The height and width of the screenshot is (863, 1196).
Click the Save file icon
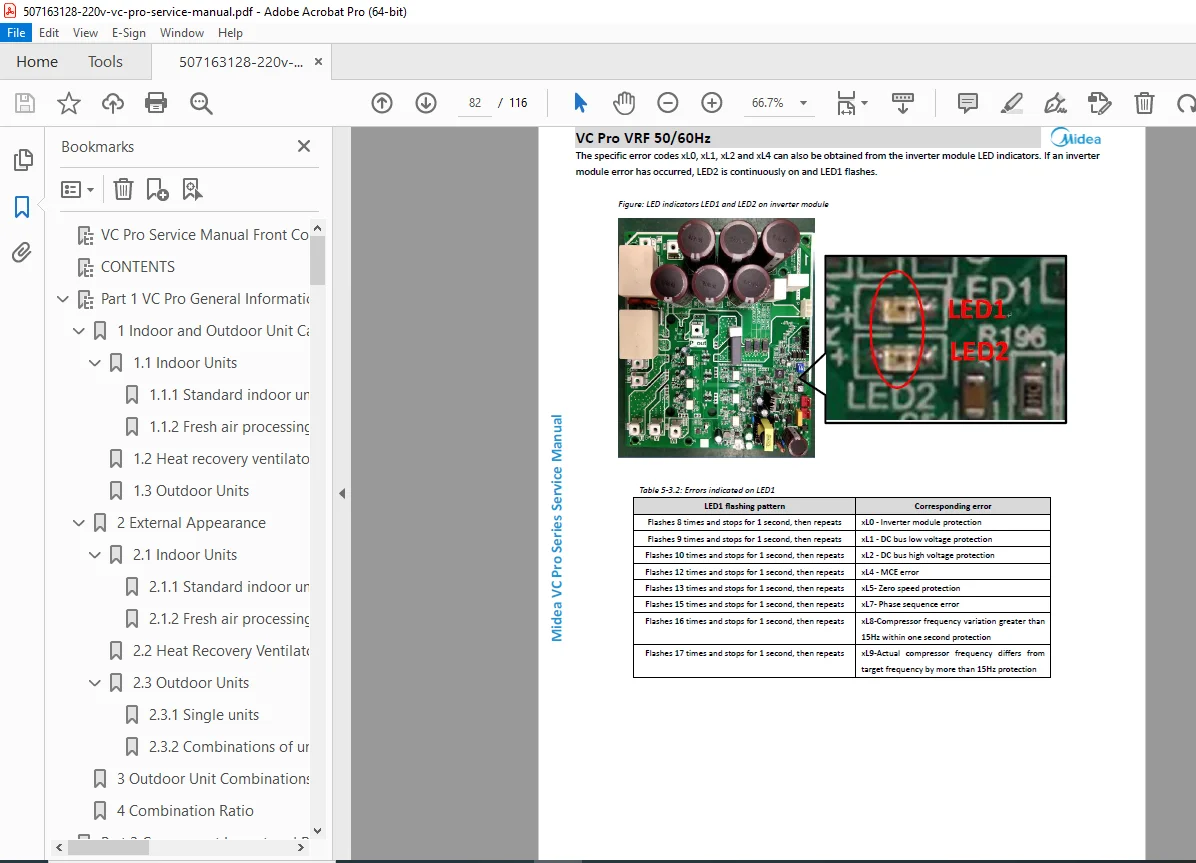25,103
